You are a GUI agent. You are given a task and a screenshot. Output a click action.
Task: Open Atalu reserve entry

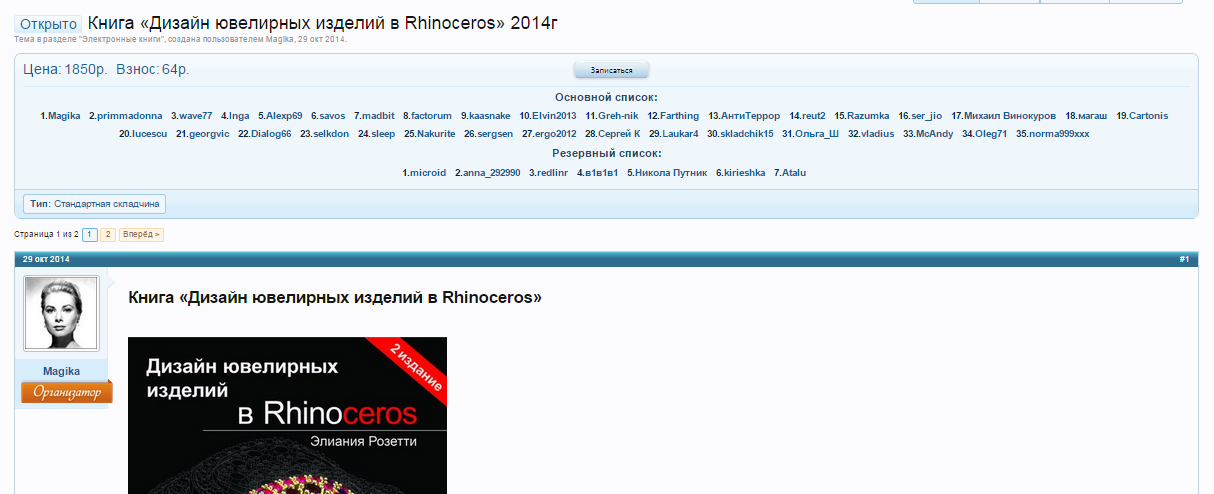coord(793,173)
